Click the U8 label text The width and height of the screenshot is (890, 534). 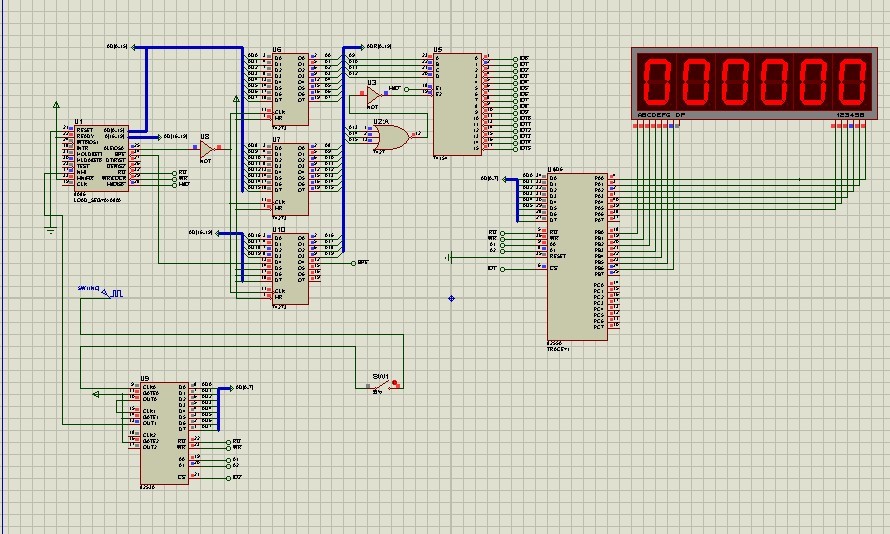tap(205, 137)
